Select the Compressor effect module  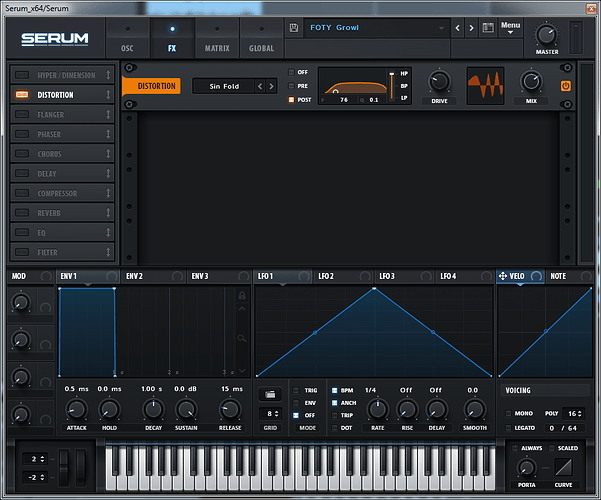tap(62, 193)
